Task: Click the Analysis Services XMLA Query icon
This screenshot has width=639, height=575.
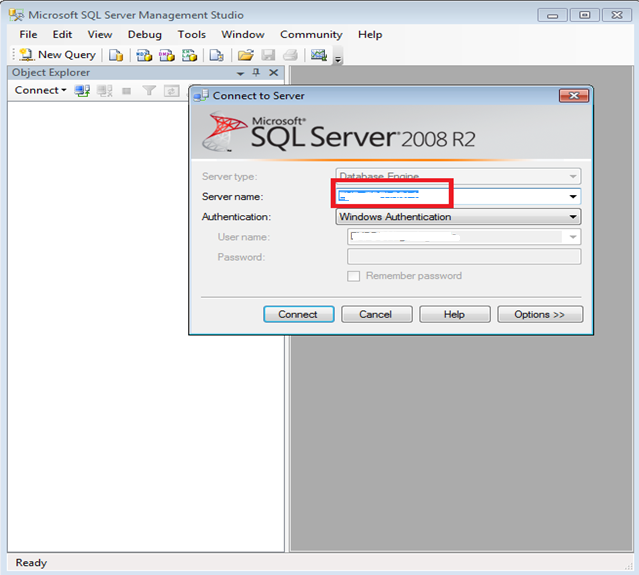Action: [x=189, y=55]
